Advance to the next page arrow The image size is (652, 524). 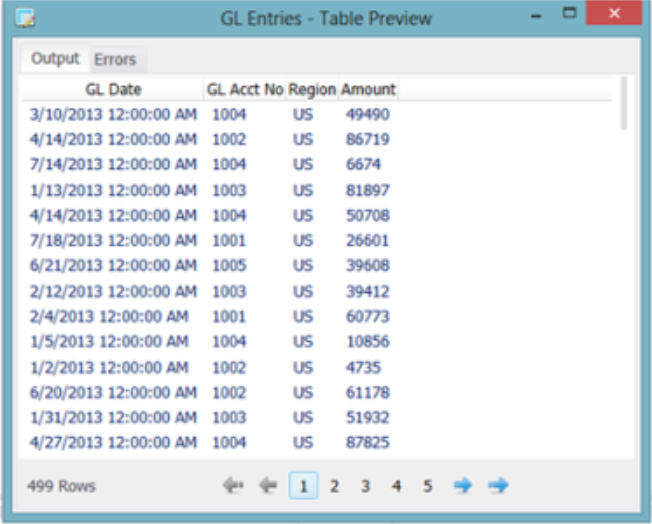(x=463, y=485)
